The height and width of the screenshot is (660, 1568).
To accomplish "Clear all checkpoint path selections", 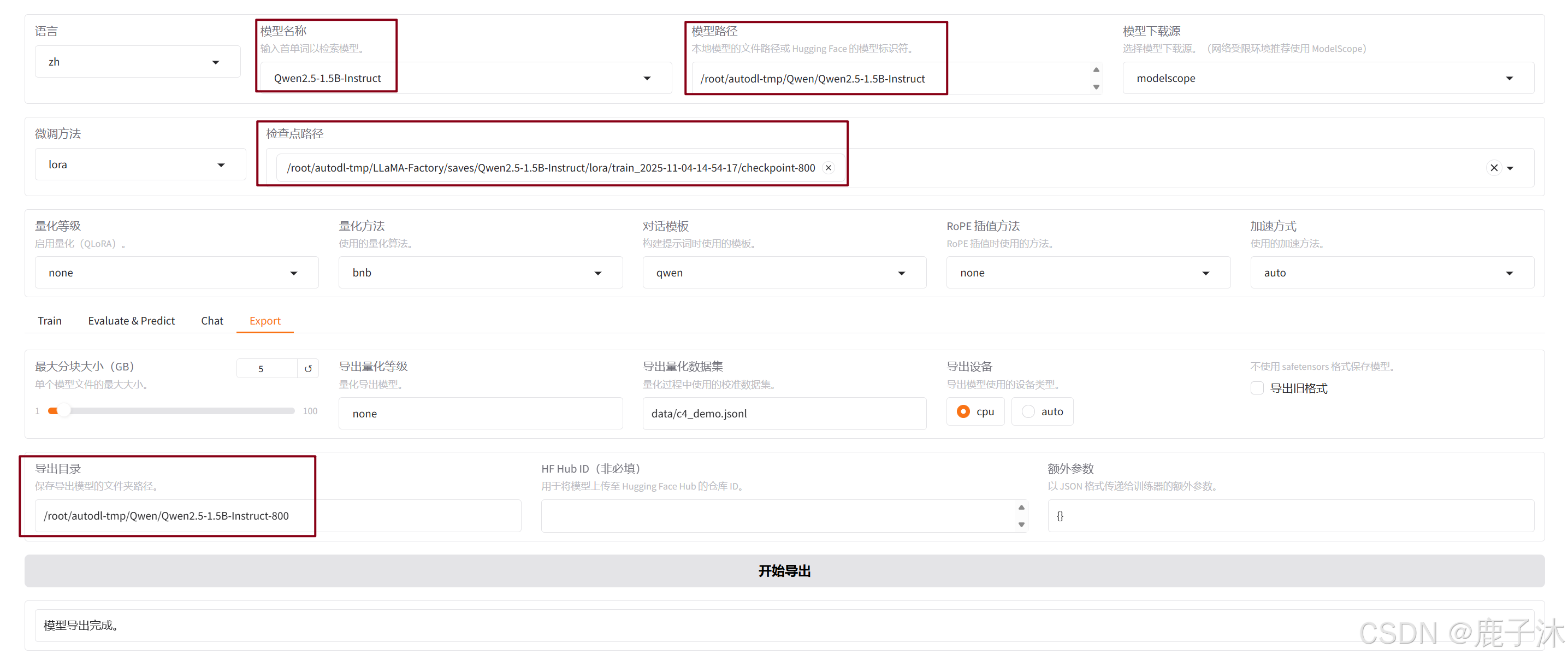I will [1493, 167].
